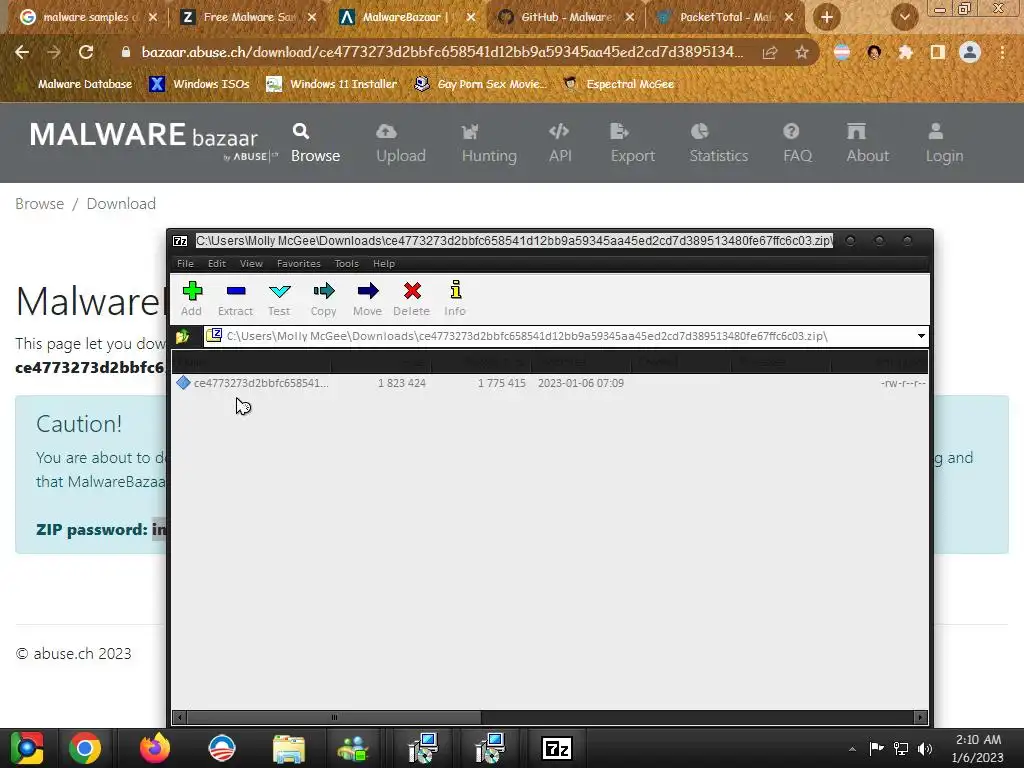Click the file size value 1 823 424
This screenshot has height=768, width=1024.
point(402,383)
